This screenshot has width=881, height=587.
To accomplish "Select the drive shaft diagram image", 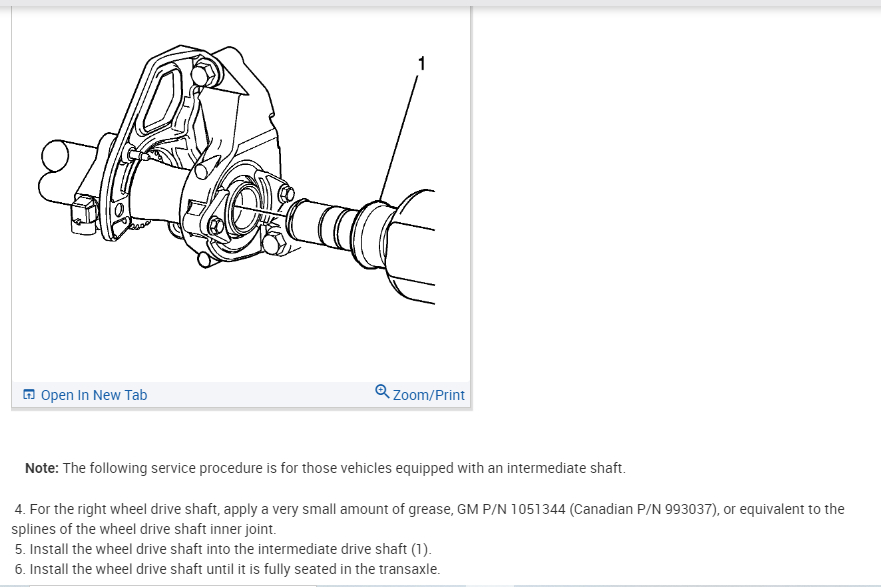I will (238, 175).
